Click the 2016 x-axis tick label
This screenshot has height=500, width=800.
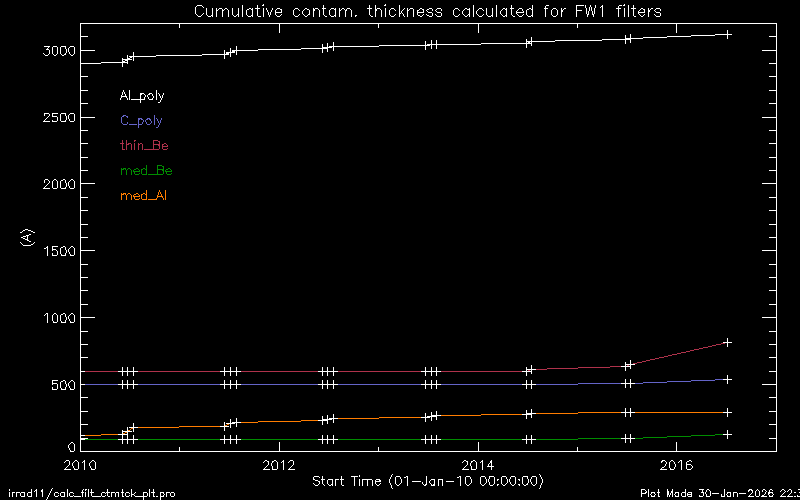[x=677, y=465]
